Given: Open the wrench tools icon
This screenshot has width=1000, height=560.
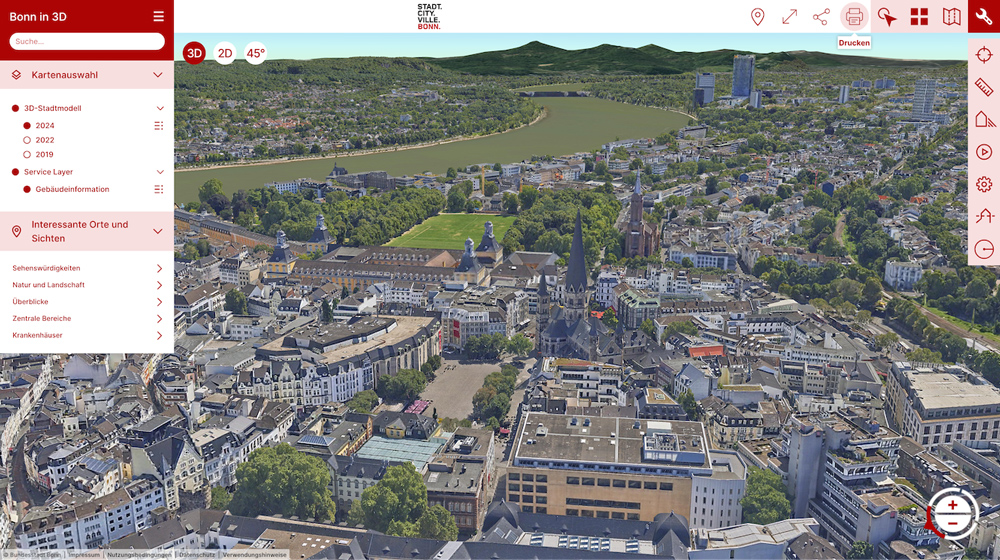Looking at the screenshot, I should pos(984,17).
